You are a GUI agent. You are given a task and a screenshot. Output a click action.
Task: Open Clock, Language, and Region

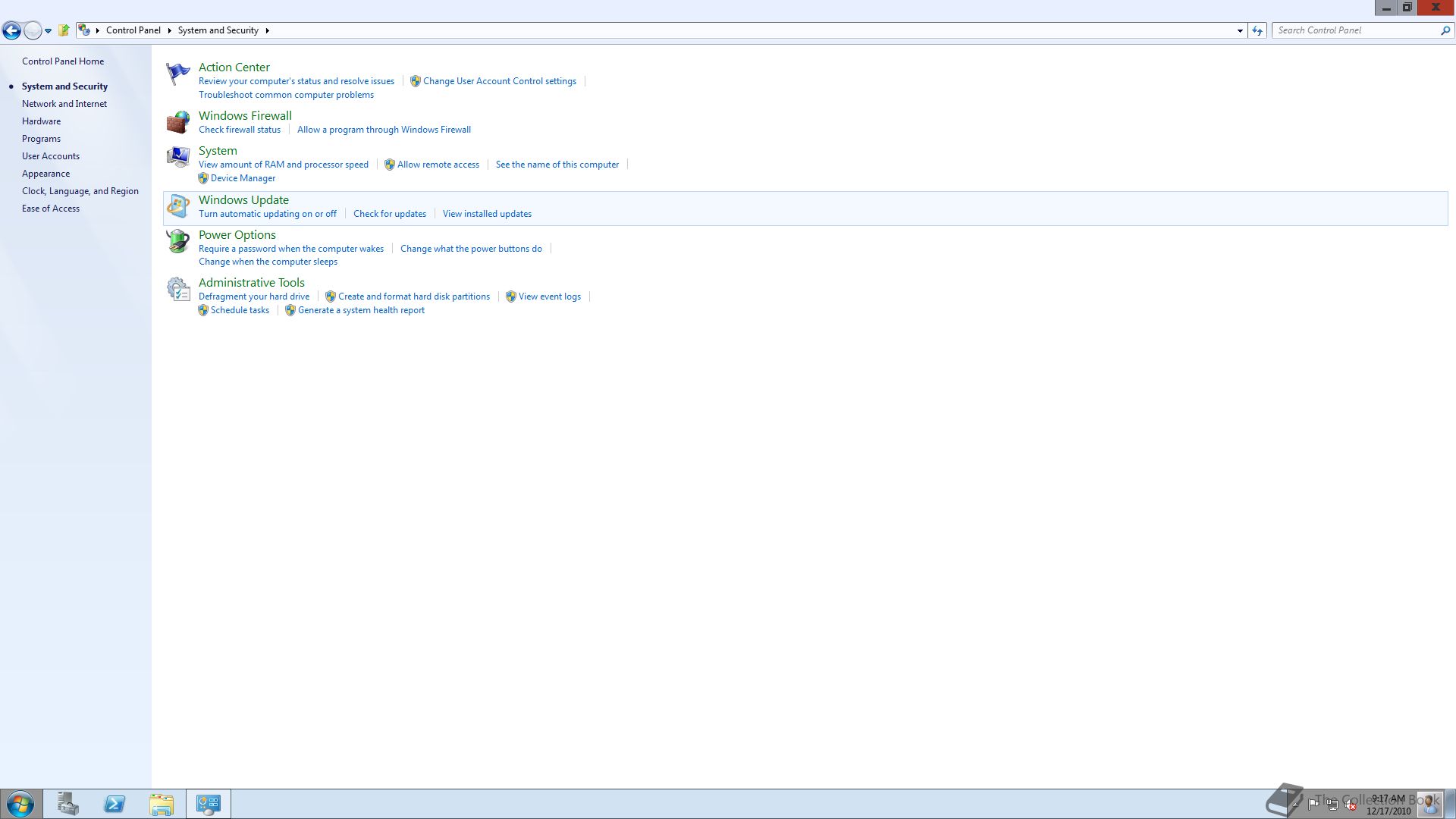point(80,191)
